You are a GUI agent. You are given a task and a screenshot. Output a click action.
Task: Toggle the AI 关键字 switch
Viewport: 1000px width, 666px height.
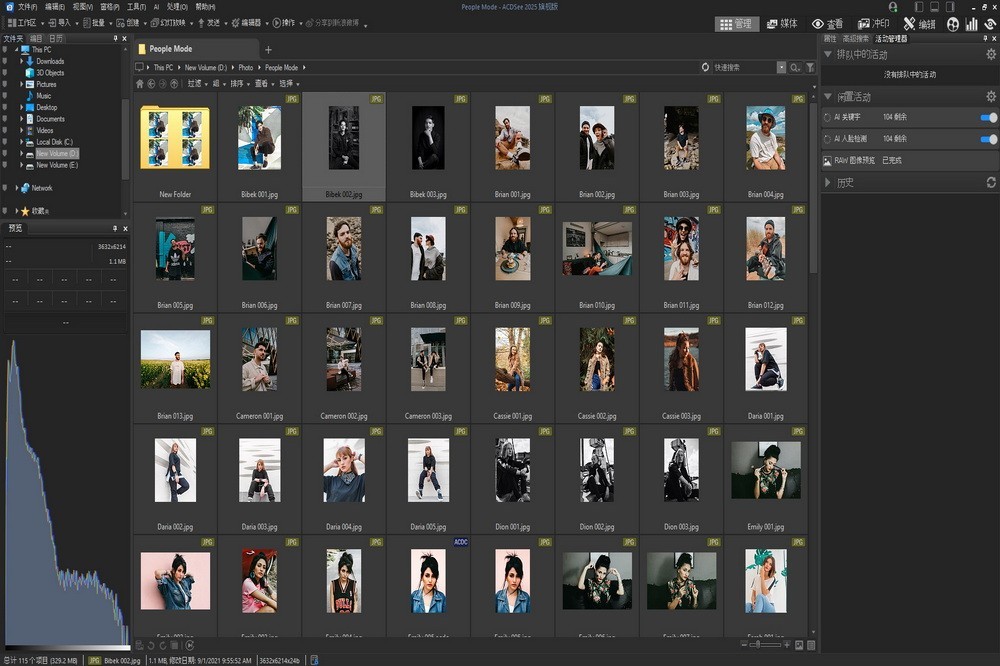[988, 118]
